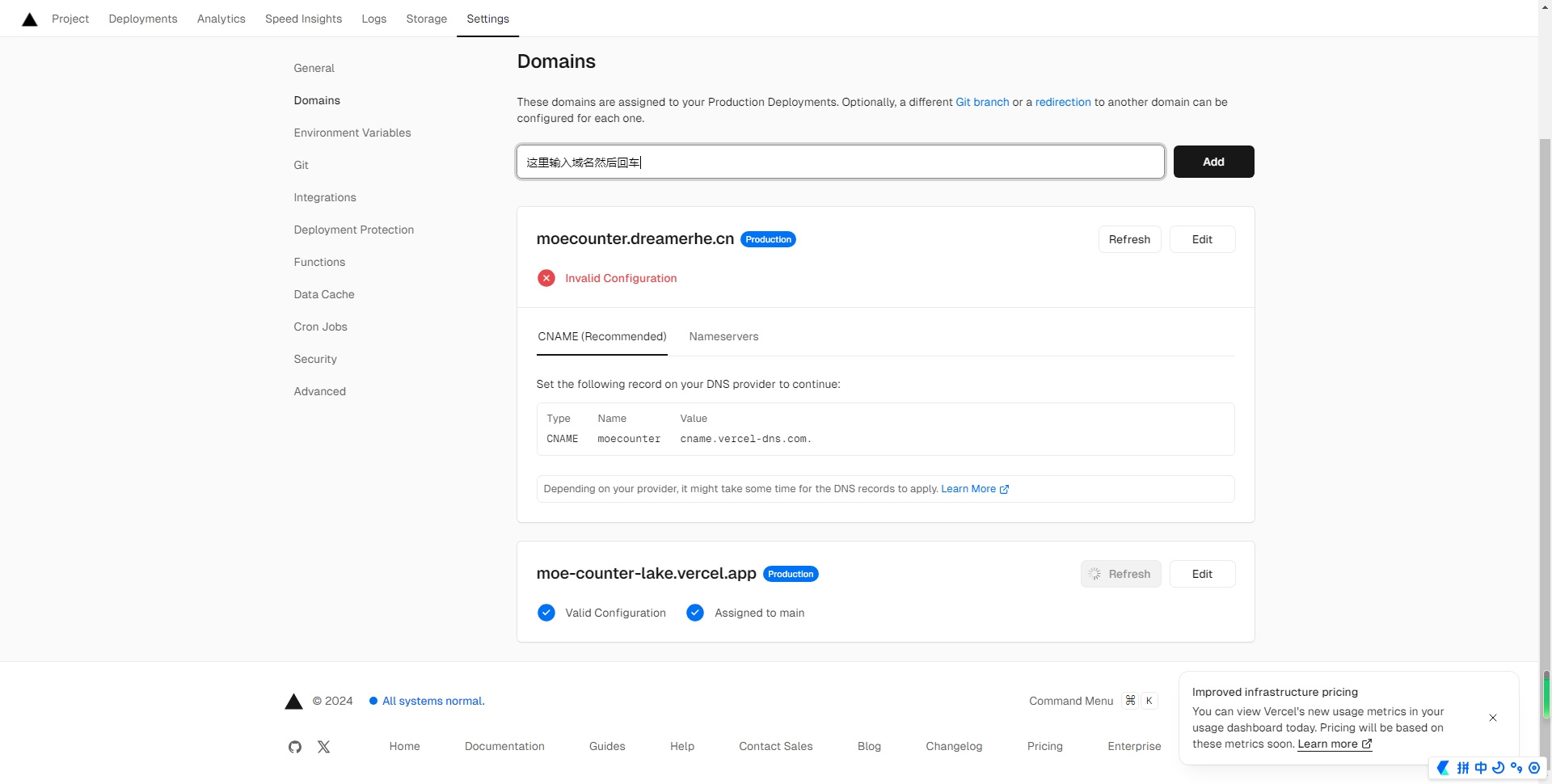Click the footer Vercel triangle logo

(294, 702)
